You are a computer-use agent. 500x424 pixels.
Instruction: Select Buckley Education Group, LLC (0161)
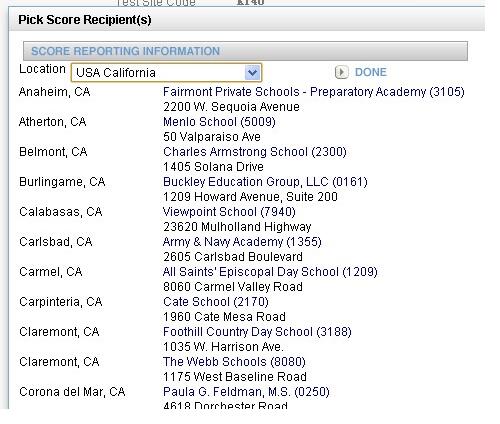[265, 182]
